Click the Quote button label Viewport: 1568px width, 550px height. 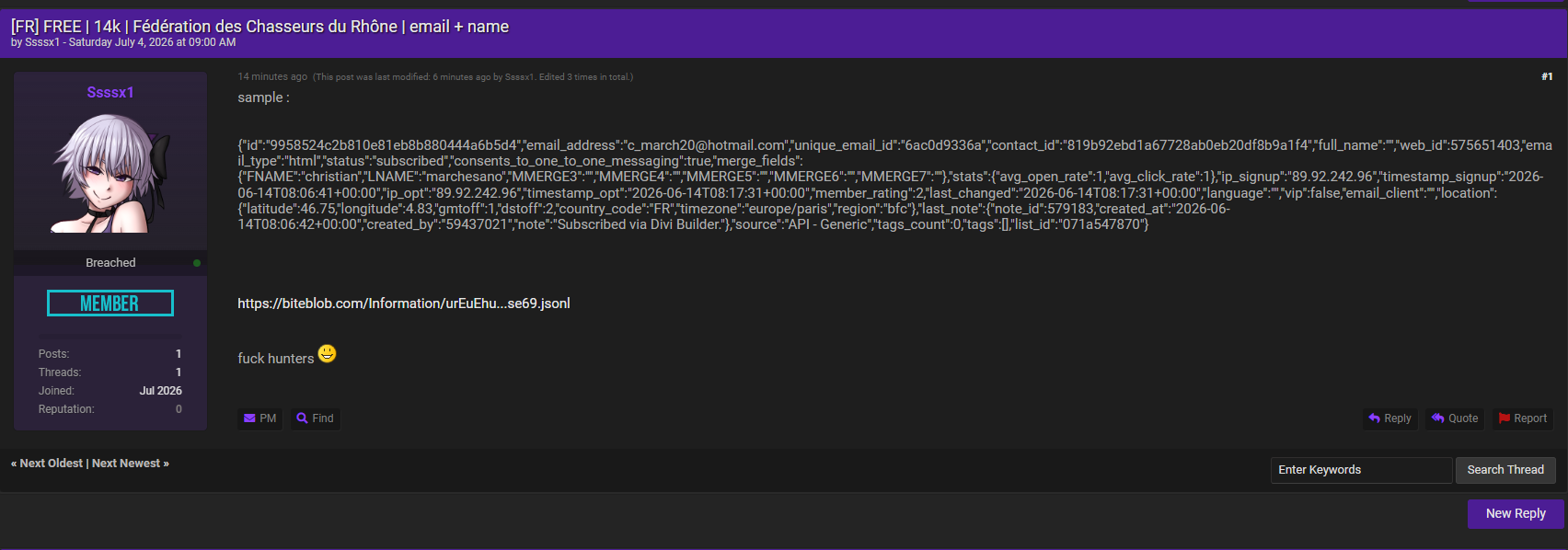(x=1463, y=418)
